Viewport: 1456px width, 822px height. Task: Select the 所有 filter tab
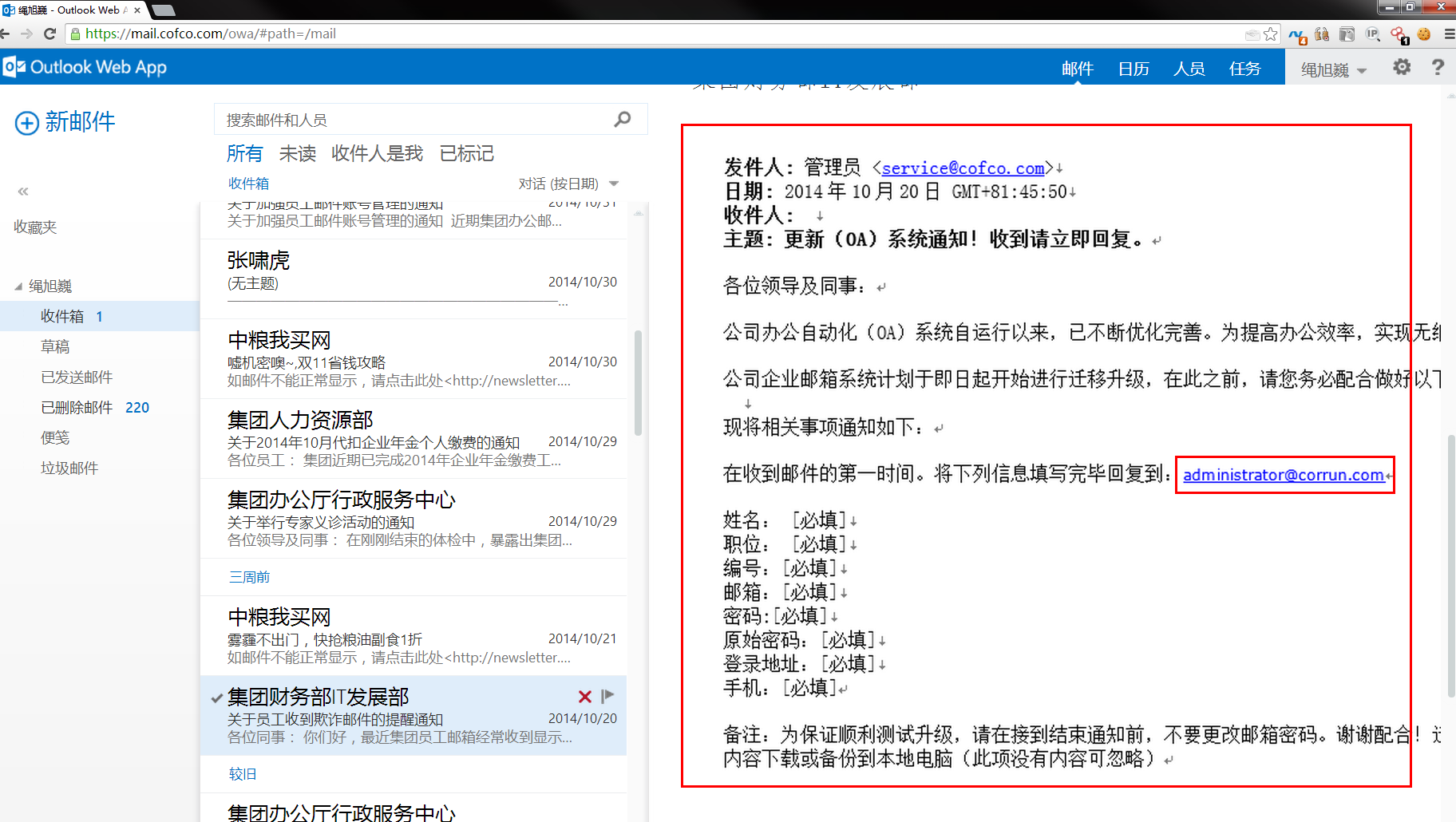(244, 153)
